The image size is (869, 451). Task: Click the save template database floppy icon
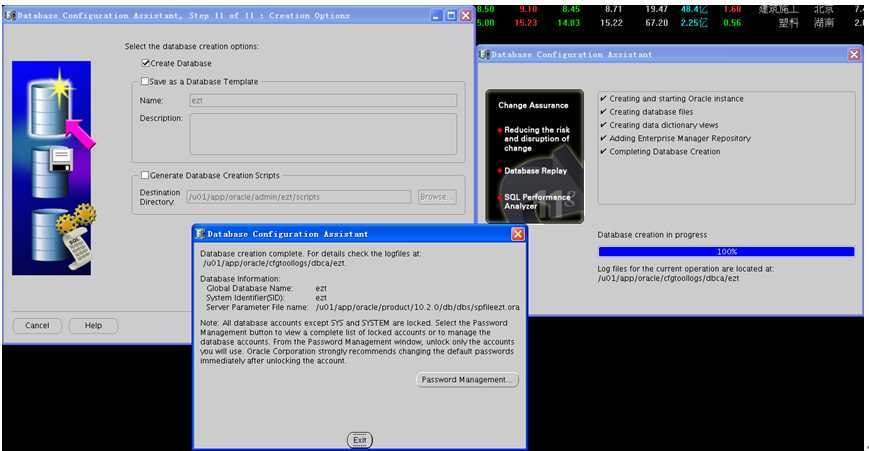[x=51, y=172]
